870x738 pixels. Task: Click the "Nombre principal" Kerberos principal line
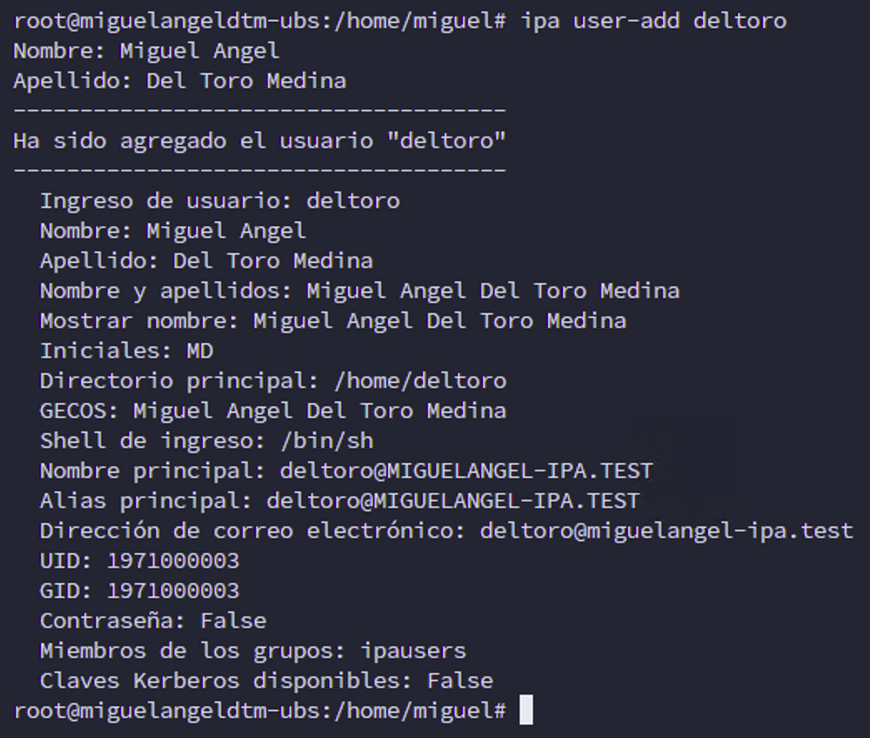(347, 470)
